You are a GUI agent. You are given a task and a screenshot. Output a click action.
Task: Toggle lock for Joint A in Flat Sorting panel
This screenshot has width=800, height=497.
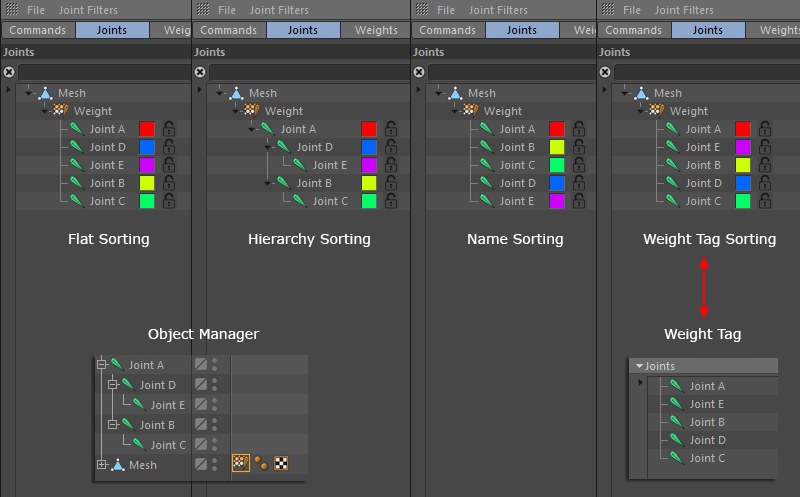pos(169,129)
